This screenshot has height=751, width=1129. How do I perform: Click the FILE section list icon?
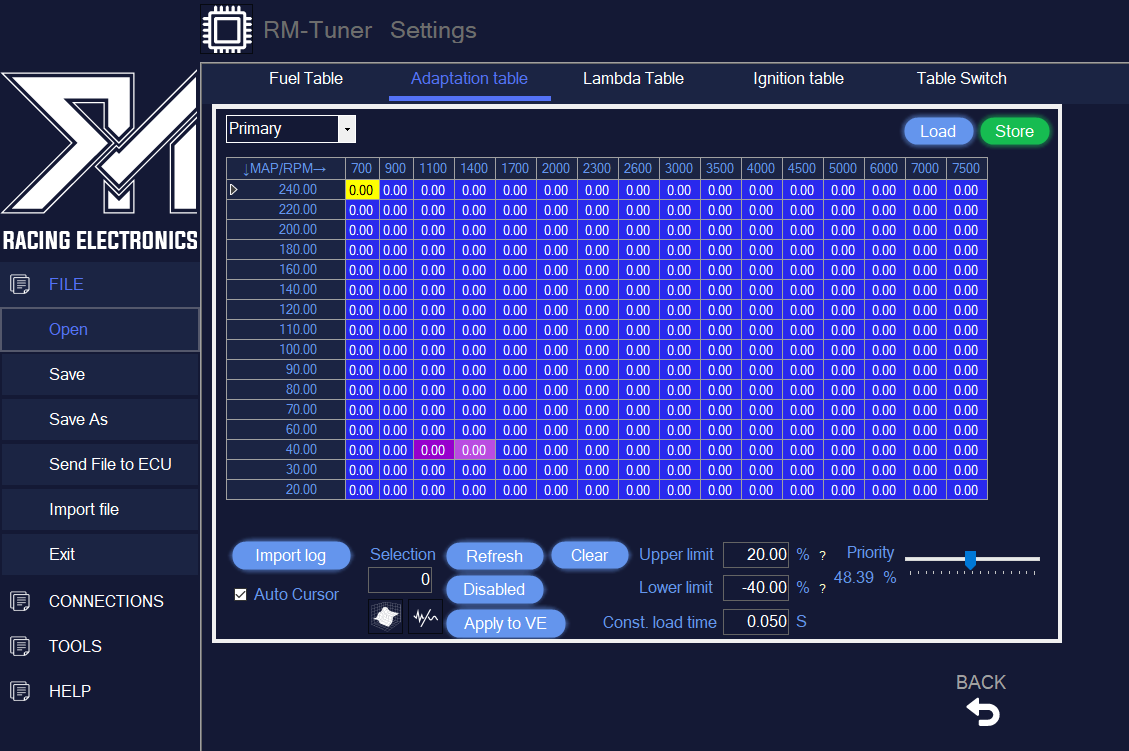(x=19, y=285)
